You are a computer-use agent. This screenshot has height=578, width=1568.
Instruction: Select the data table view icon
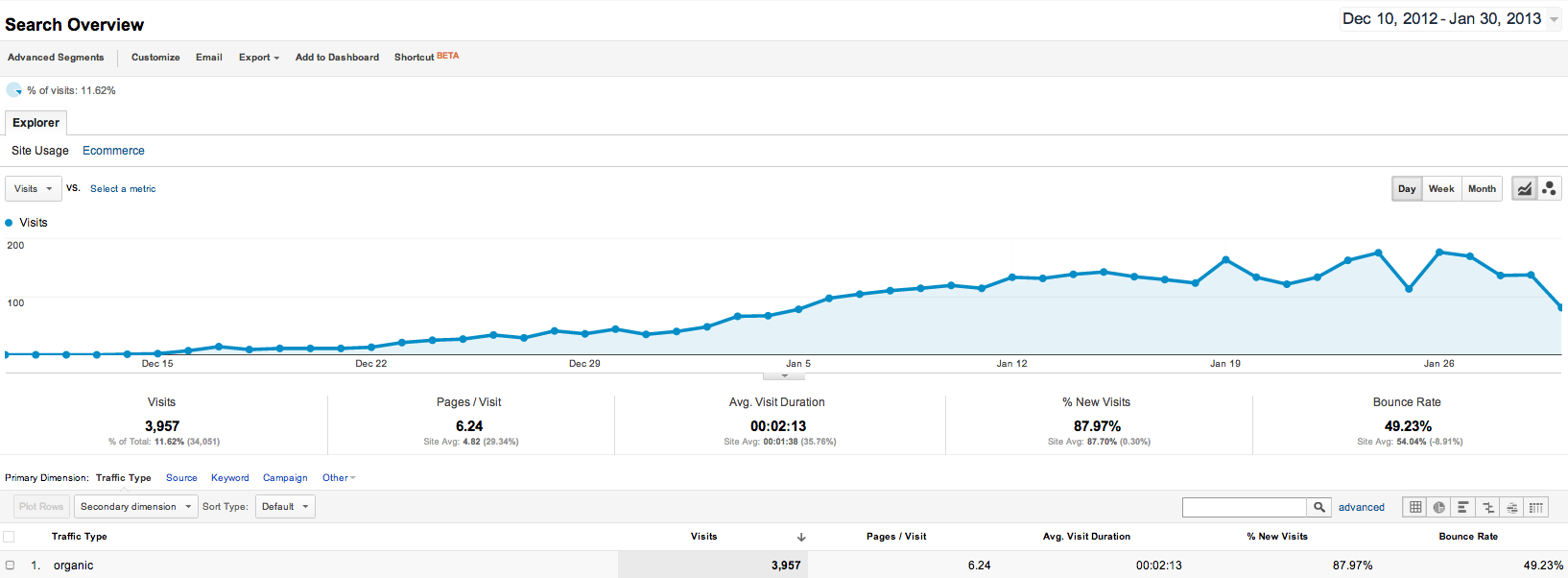(x=1415, y=507)
